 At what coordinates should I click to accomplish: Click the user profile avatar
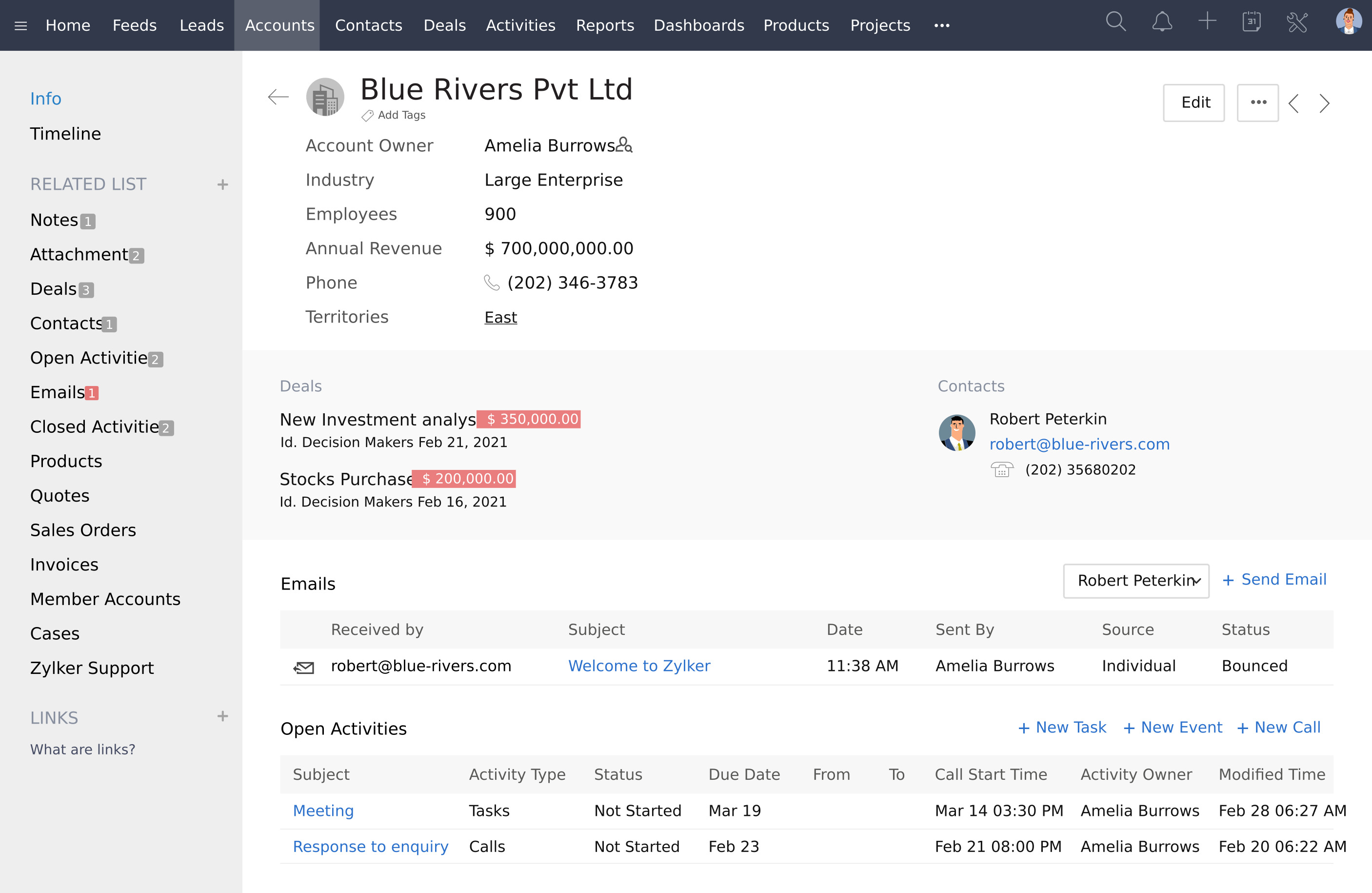click(x=1347, y=23)
